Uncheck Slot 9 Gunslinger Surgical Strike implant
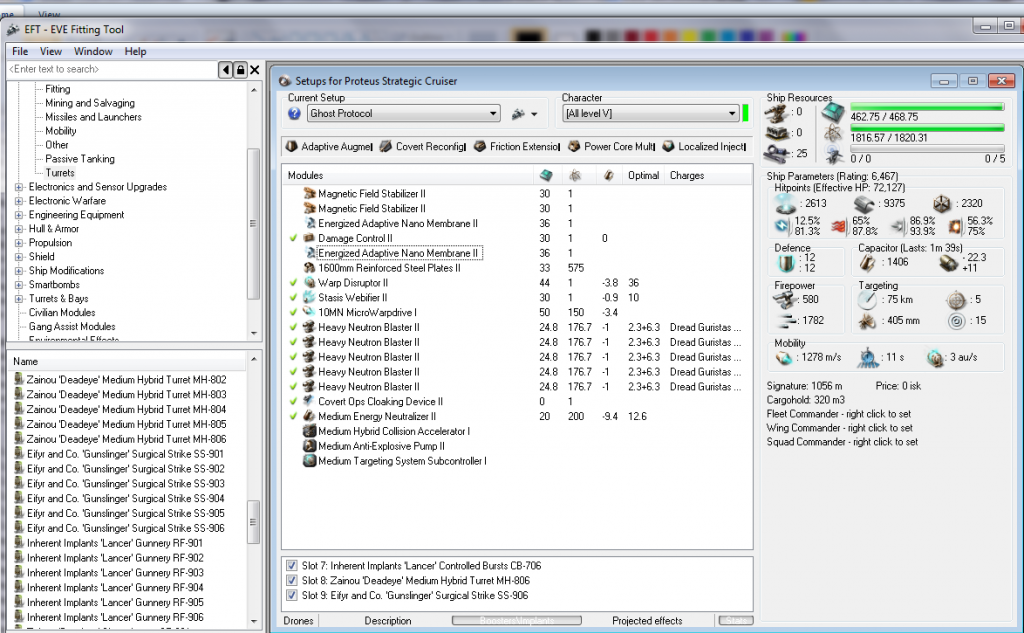 pyautogui.click(x=292, y=595)
